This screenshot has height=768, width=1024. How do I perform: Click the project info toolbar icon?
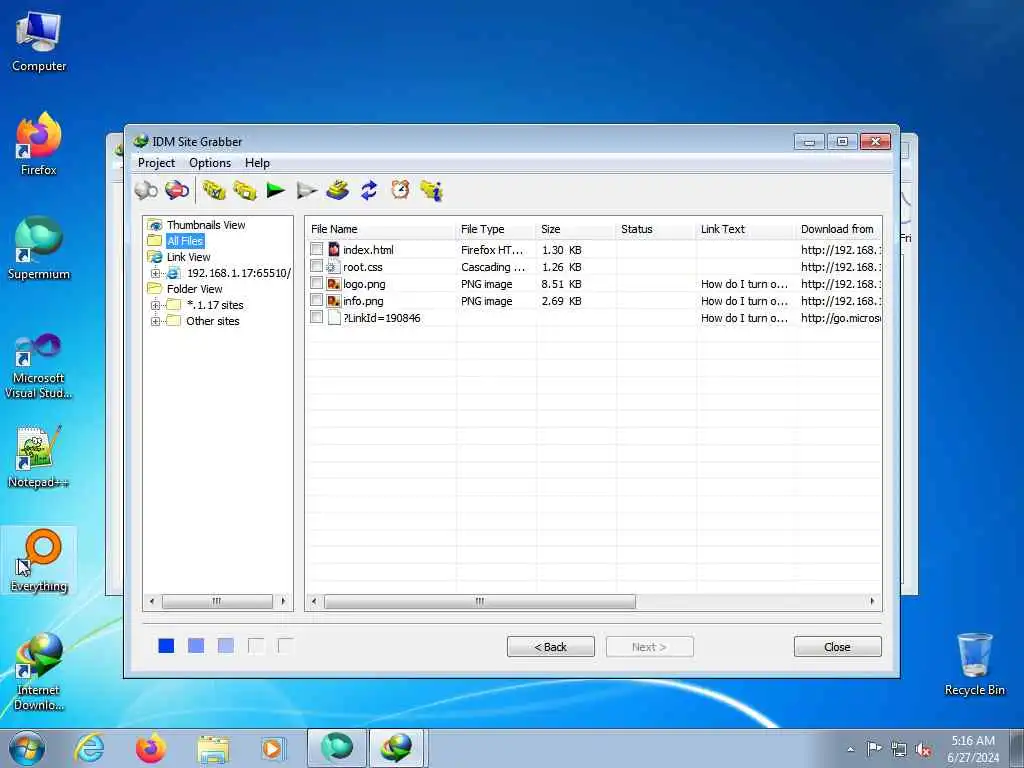coord(432,190)
